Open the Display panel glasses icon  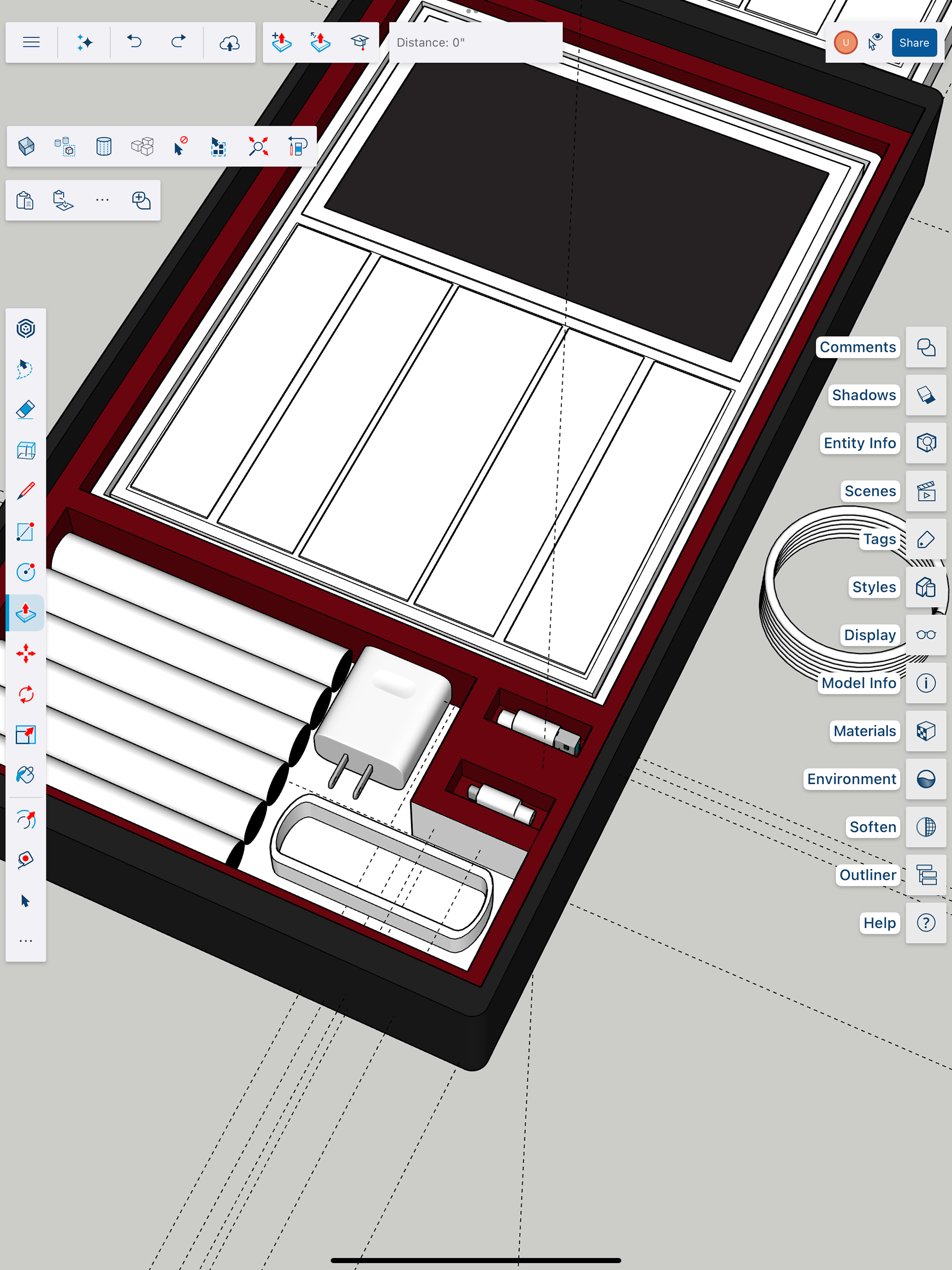click(x=926, y=635)
